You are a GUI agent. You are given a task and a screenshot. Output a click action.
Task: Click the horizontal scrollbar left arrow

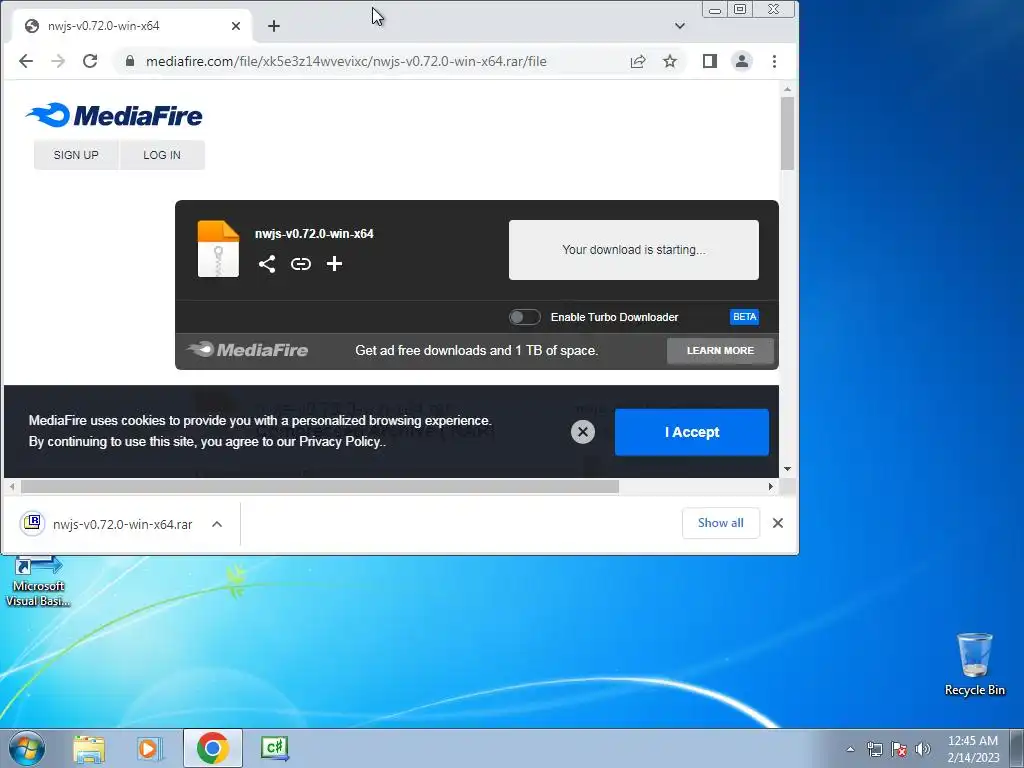point(12,487)
